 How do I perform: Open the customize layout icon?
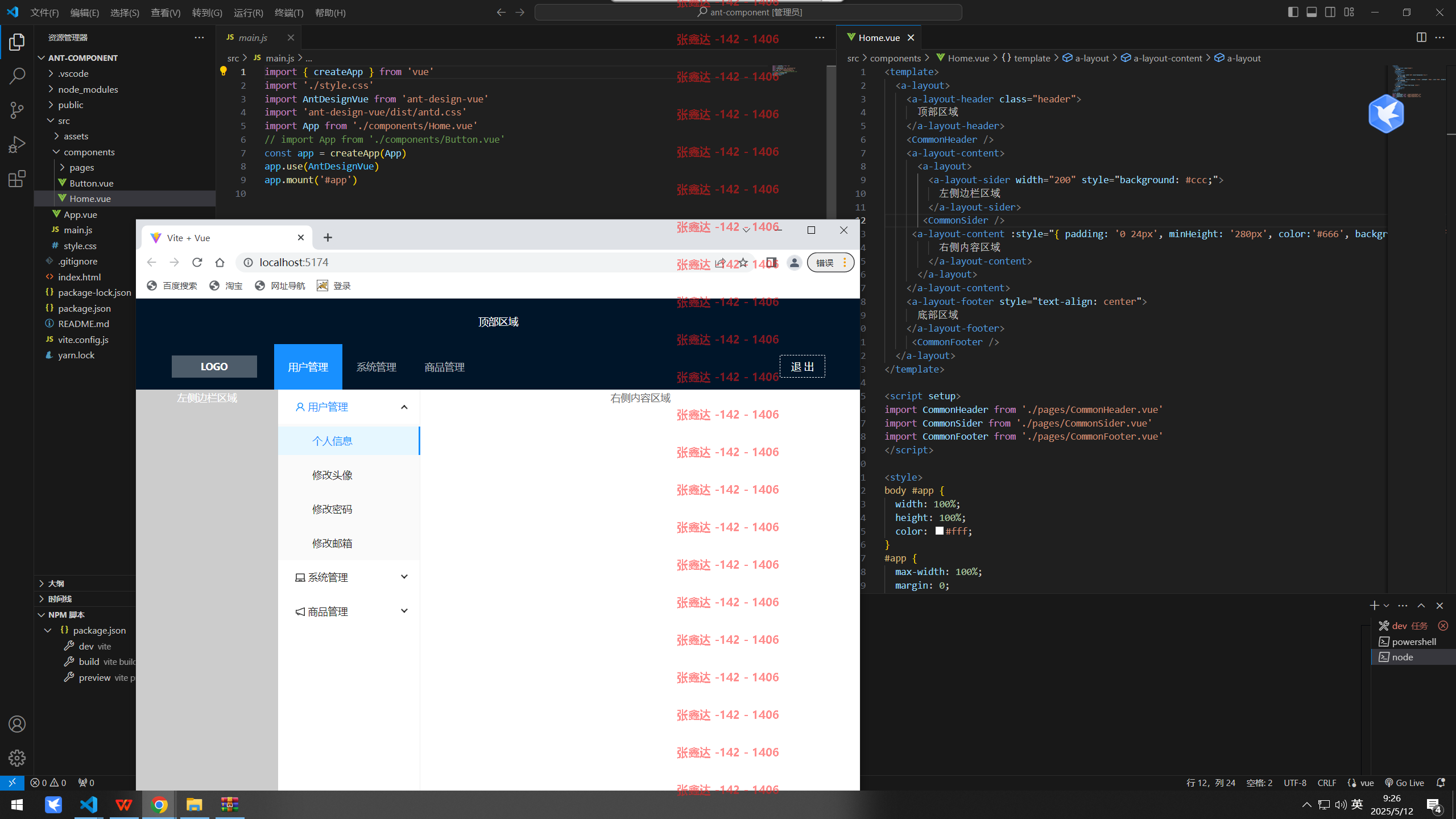coord(1349,12)
